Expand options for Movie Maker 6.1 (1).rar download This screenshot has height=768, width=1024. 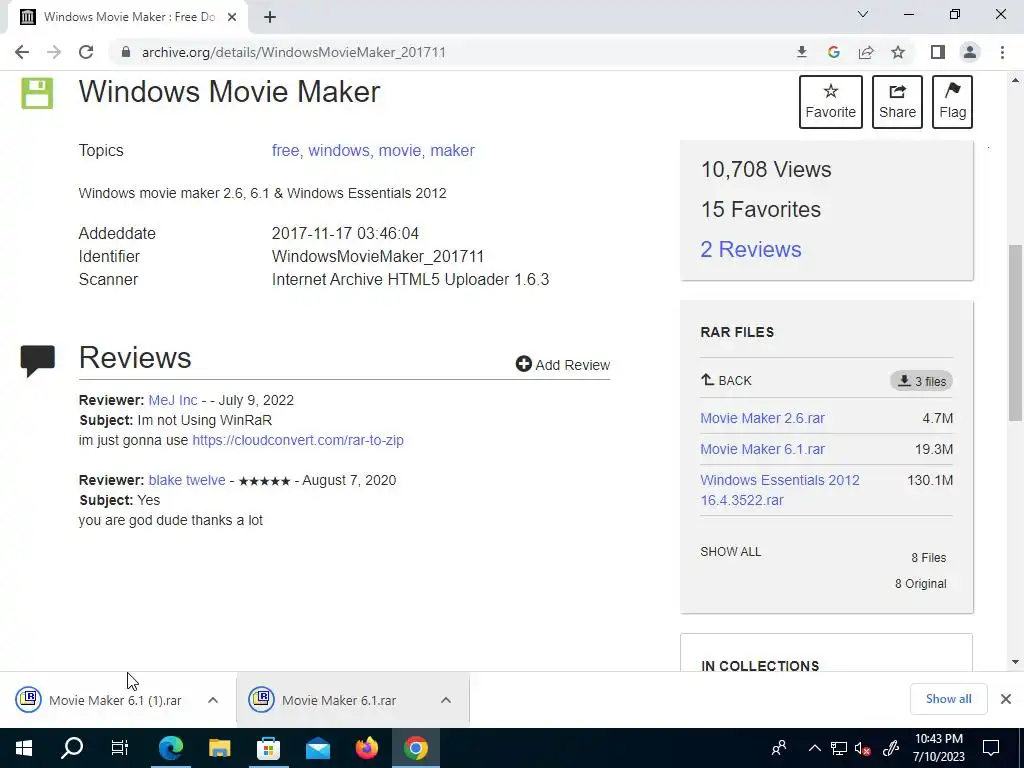pyautogui.click(x=213, y=700)
